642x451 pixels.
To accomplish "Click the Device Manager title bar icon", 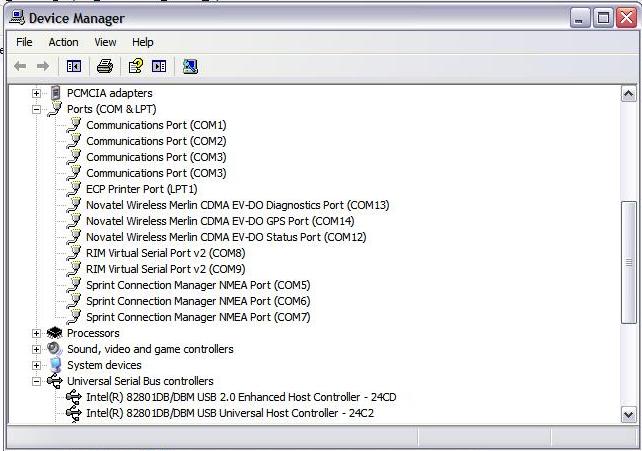I will [17, 17].
